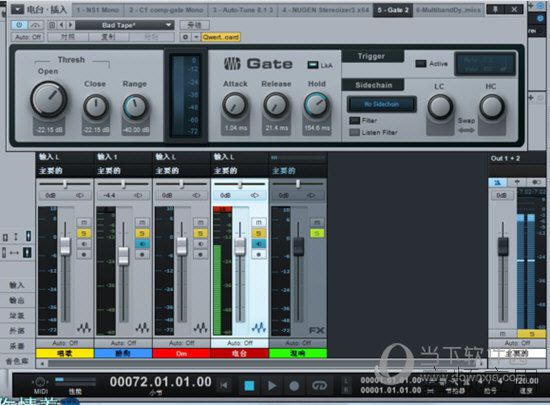Screen dimensions: 550x405
Task: Open the 输入 panel in left mixer sidebar
Action: 17,285
